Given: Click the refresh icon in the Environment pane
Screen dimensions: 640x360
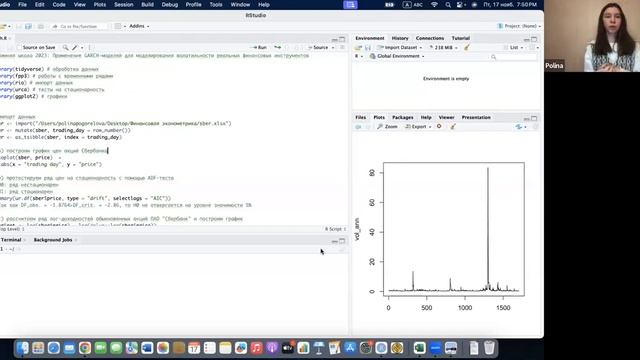Looking at the screenshot, I should [533, 48].
